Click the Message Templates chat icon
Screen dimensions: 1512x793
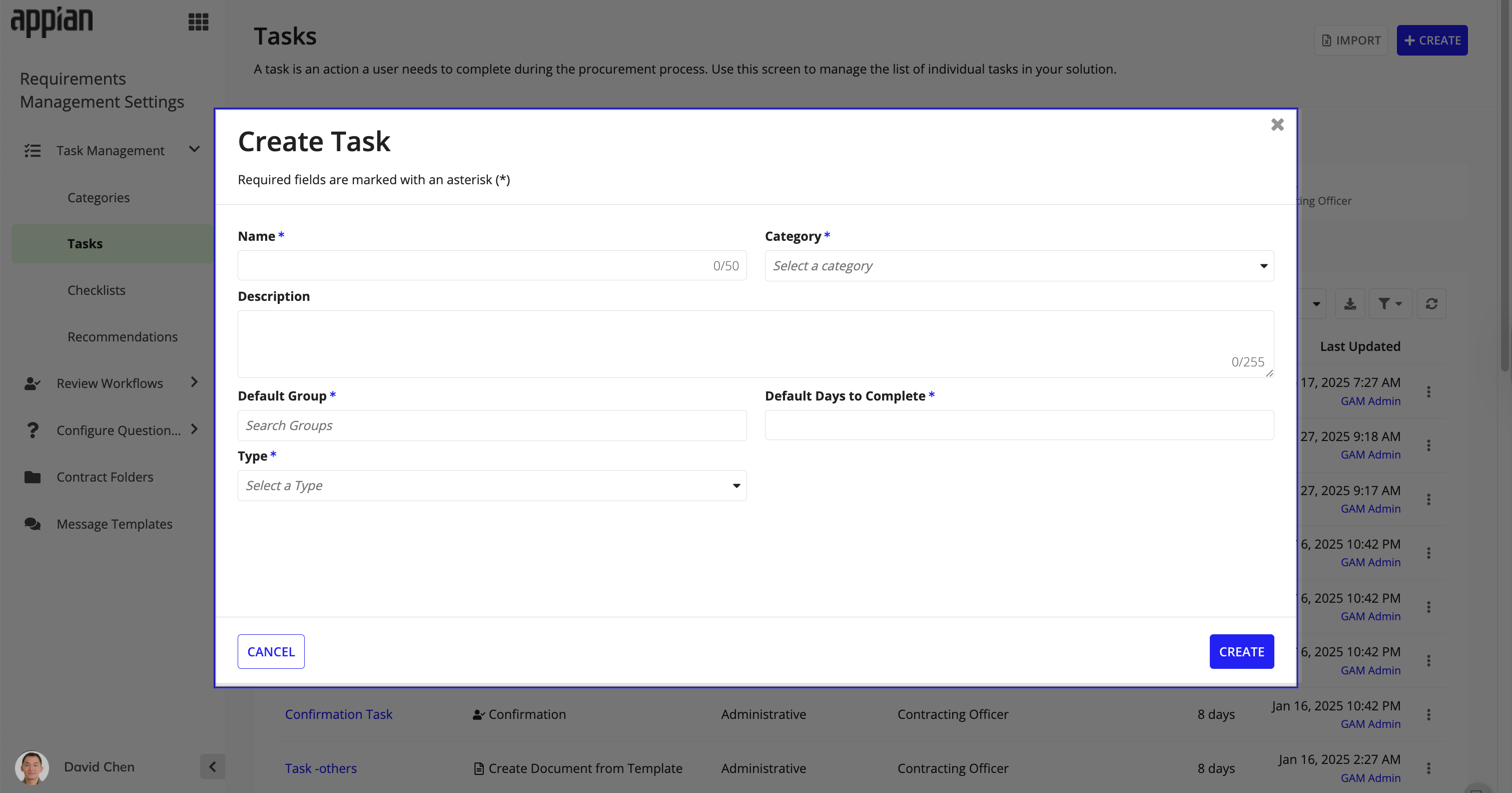[33, 524]
